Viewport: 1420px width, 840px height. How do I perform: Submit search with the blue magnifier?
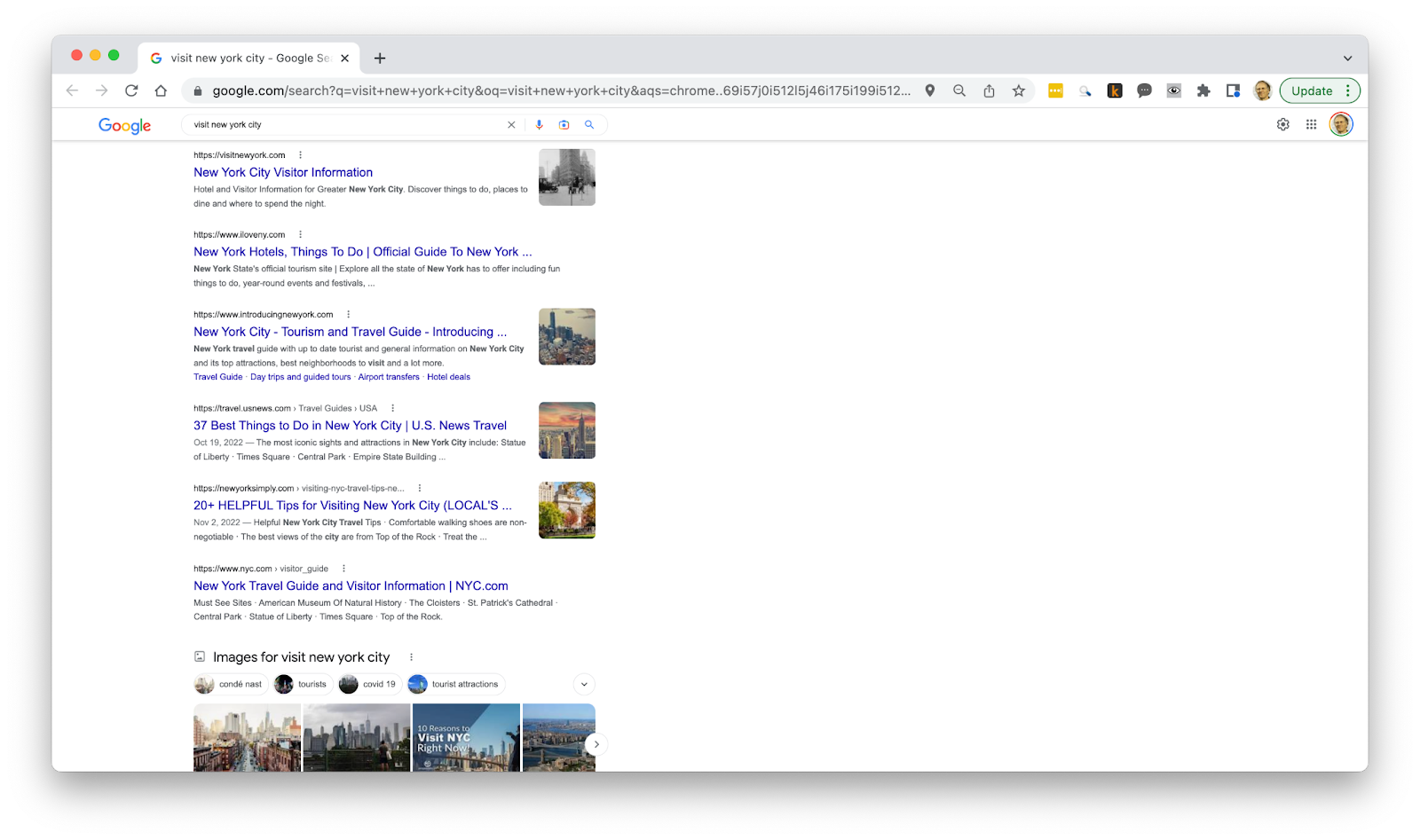click(x=589, y=125)
